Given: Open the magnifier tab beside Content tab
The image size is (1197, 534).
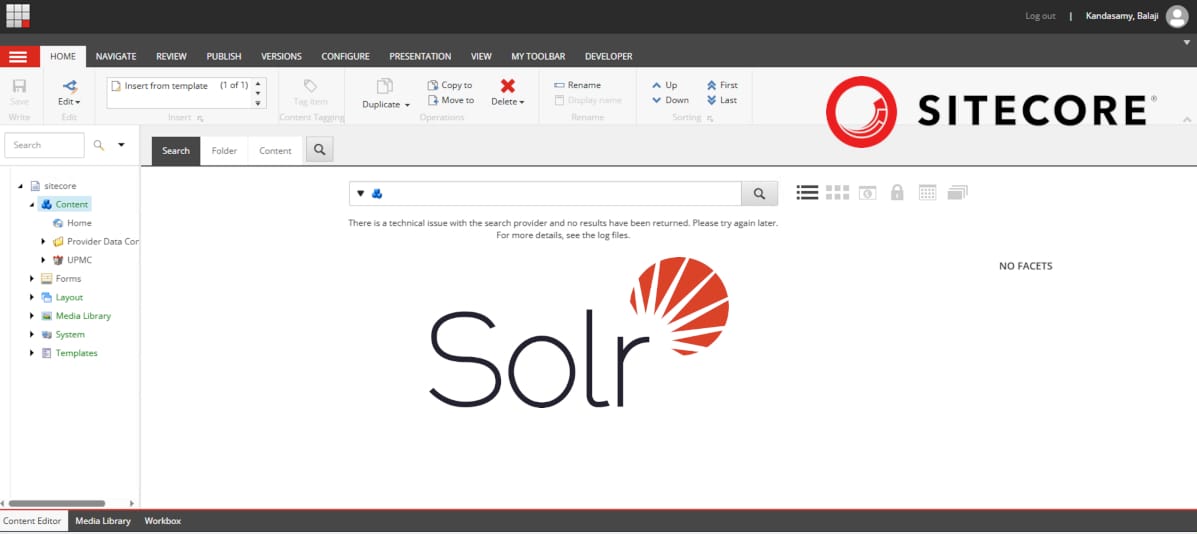Looking at the screenshot, I should [x=320, y=150].
